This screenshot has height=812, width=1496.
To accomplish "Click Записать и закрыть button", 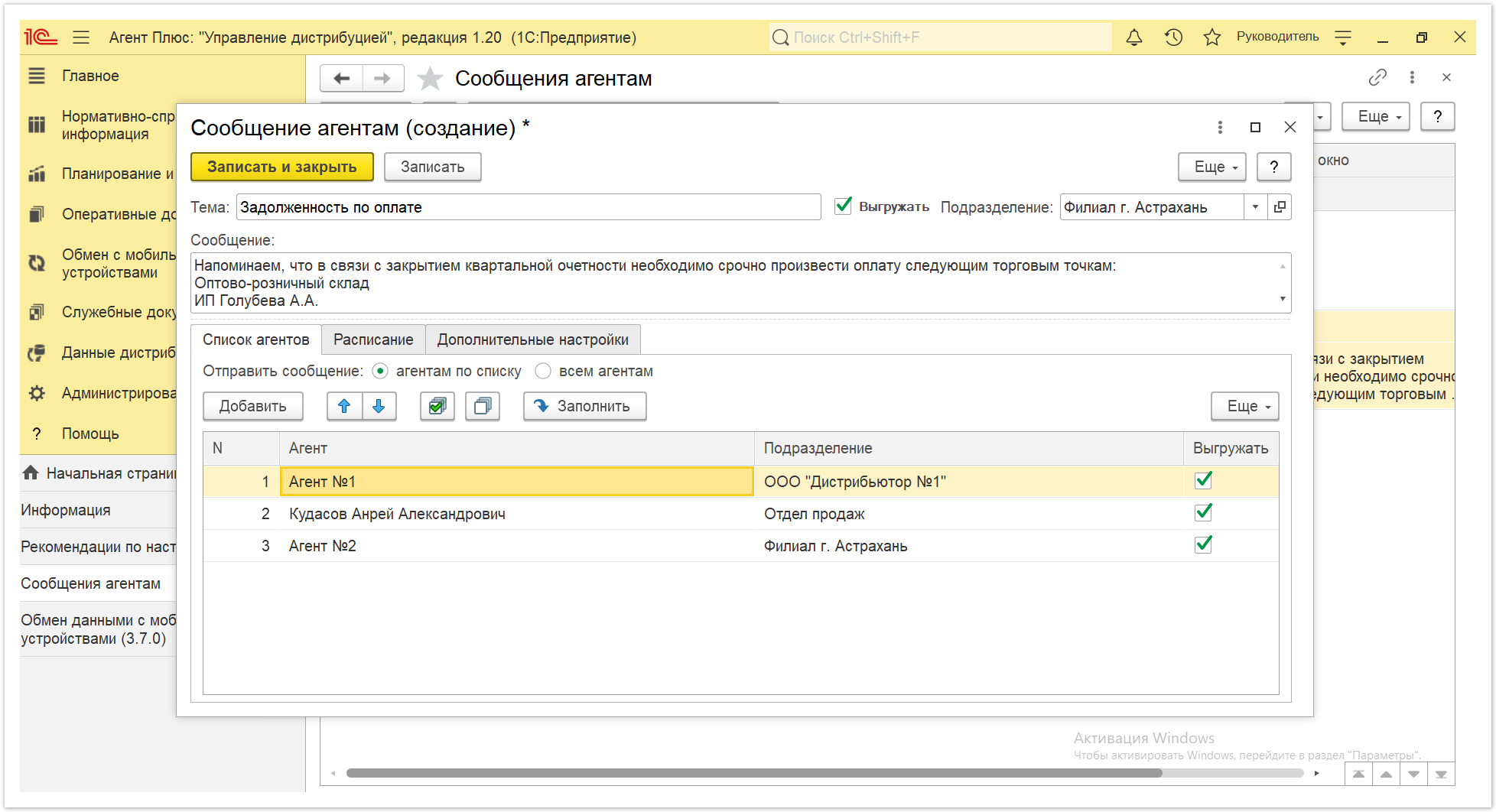I will coord(282,167).
